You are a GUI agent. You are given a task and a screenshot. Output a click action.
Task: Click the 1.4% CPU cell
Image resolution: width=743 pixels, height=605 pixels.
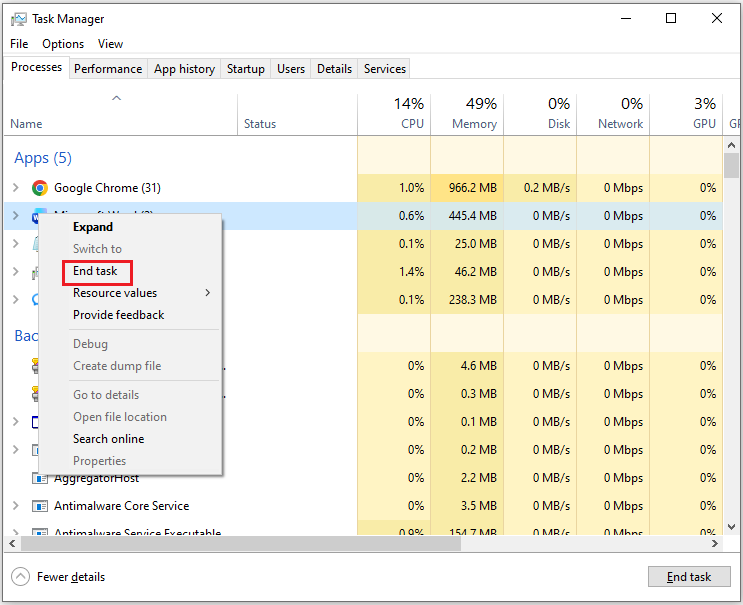394,271
